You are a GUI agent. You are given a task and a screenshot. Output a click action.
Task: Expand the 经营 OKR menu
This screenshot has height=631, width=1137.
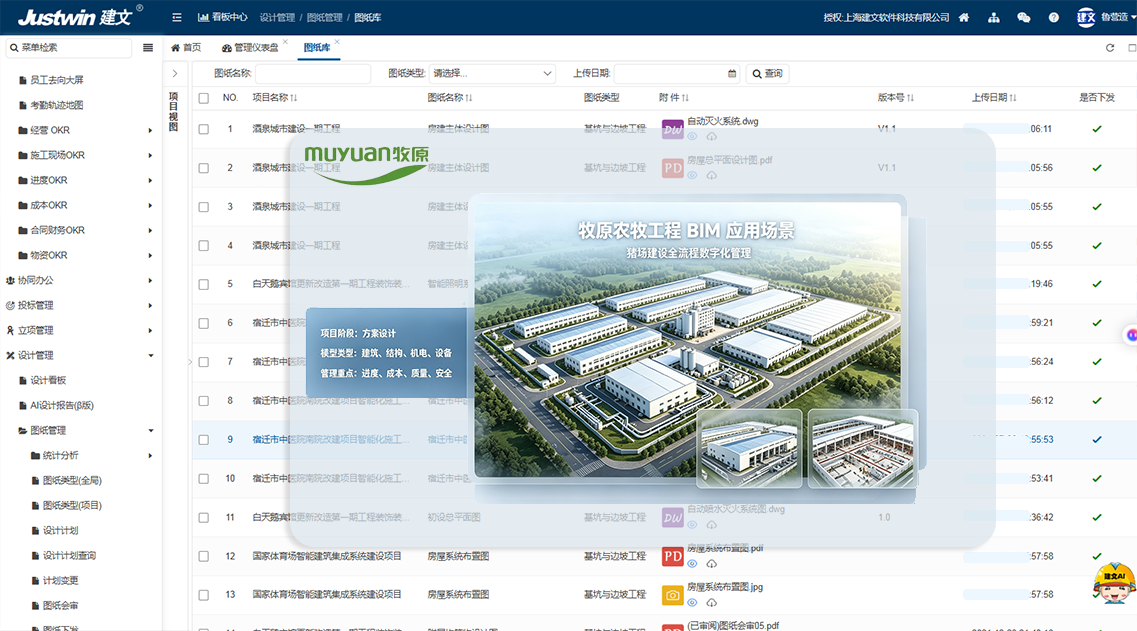(150, 131)
